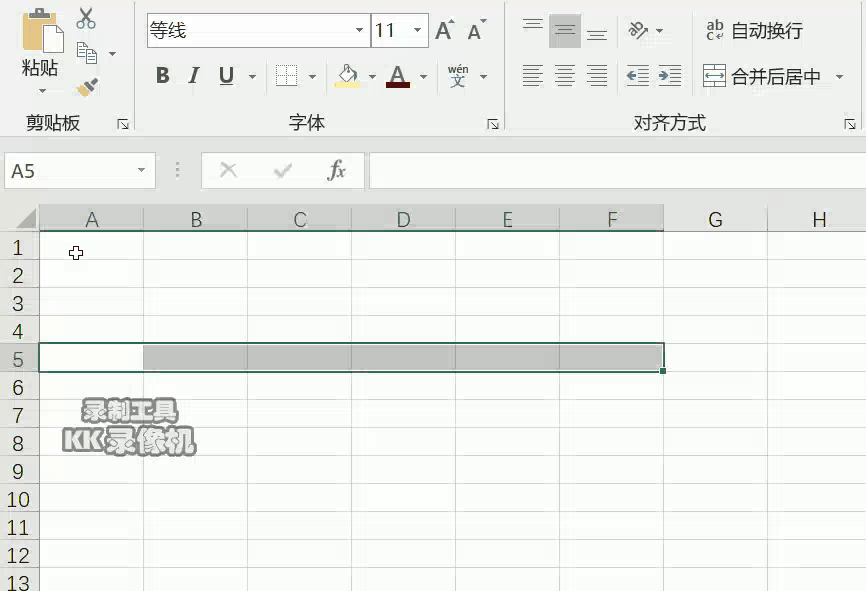Image resolution: width=866 pixels, height=591 pixels.
Task: Align text left
Action: [533, 76]
